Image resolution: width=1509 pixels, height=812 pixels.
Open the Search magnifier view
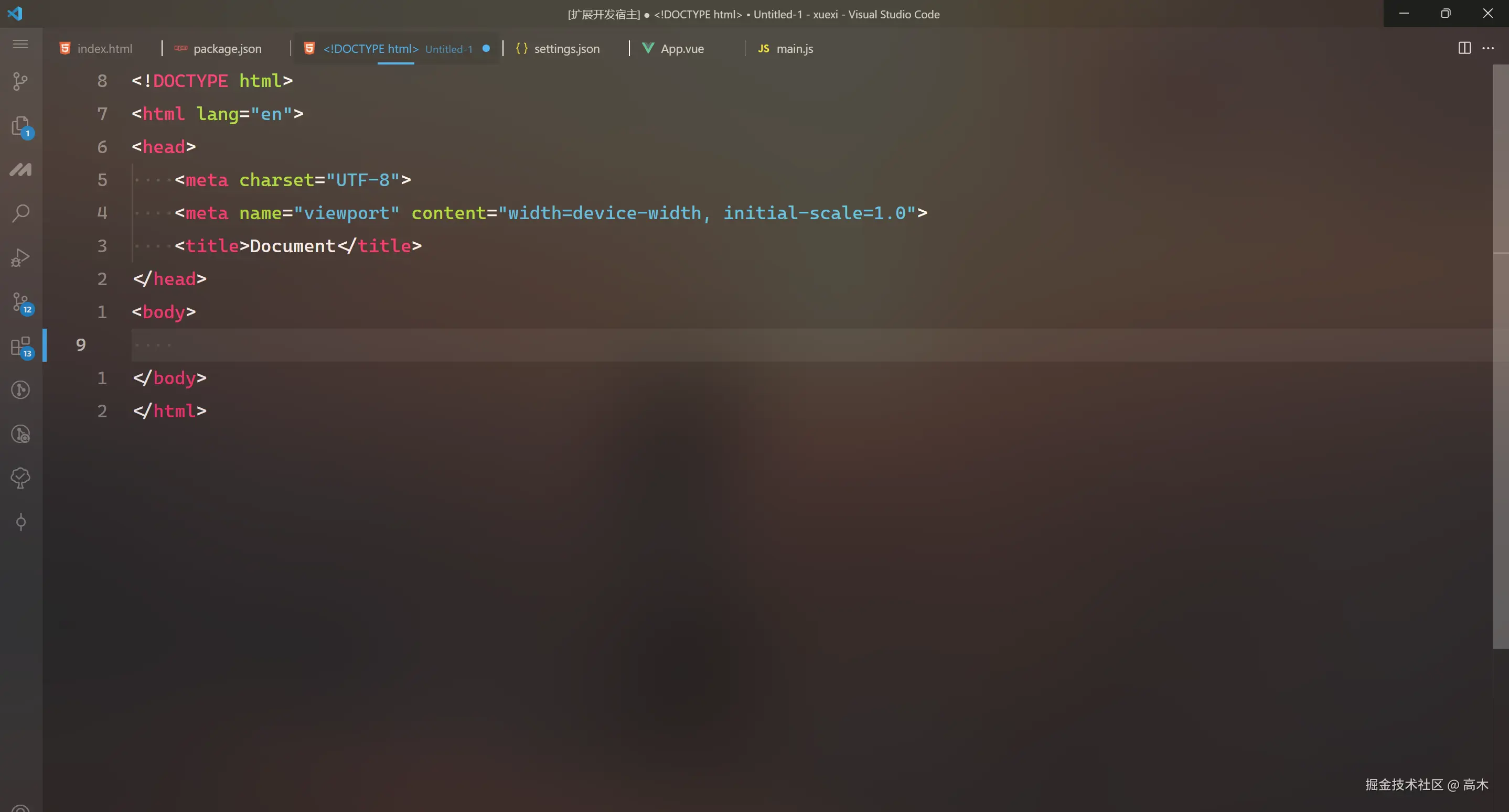[20, 213]
